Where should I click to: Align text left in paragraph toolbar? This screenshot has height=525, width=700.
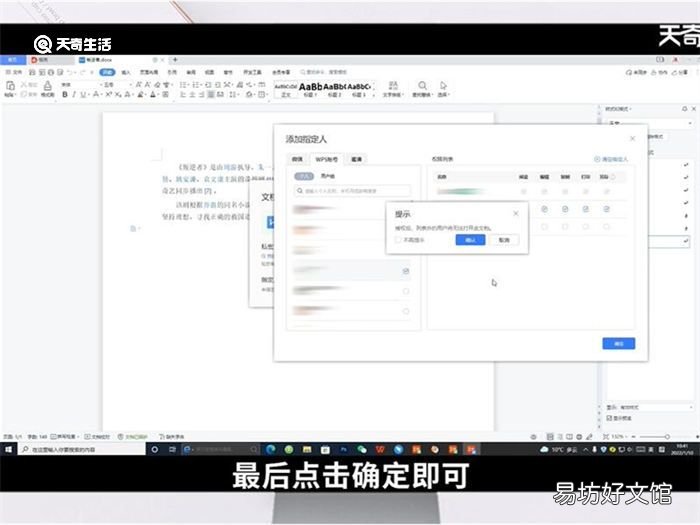click(x=183, y=94)
